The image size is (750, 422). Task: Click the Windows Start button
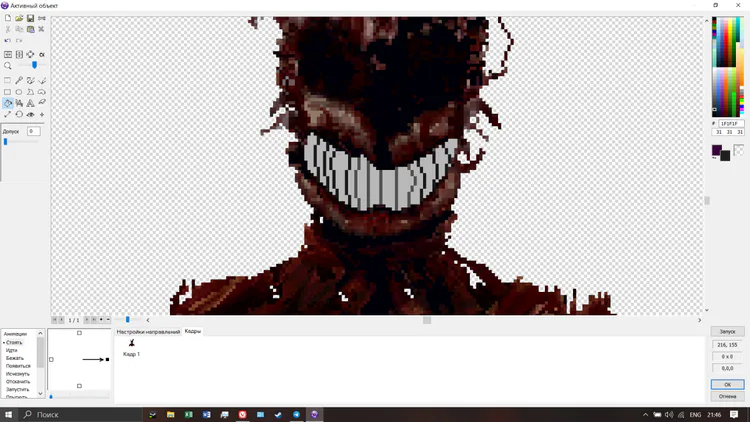(x=8, y=414)
